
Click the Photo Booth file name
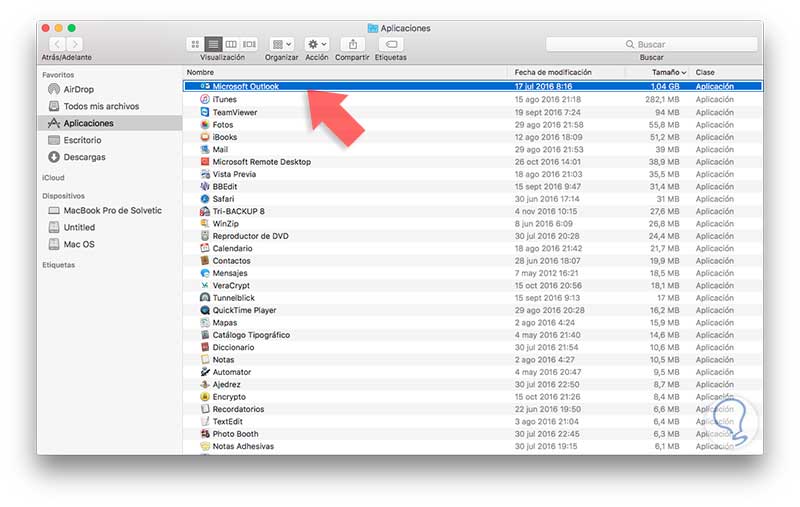(x=235, y=434)
